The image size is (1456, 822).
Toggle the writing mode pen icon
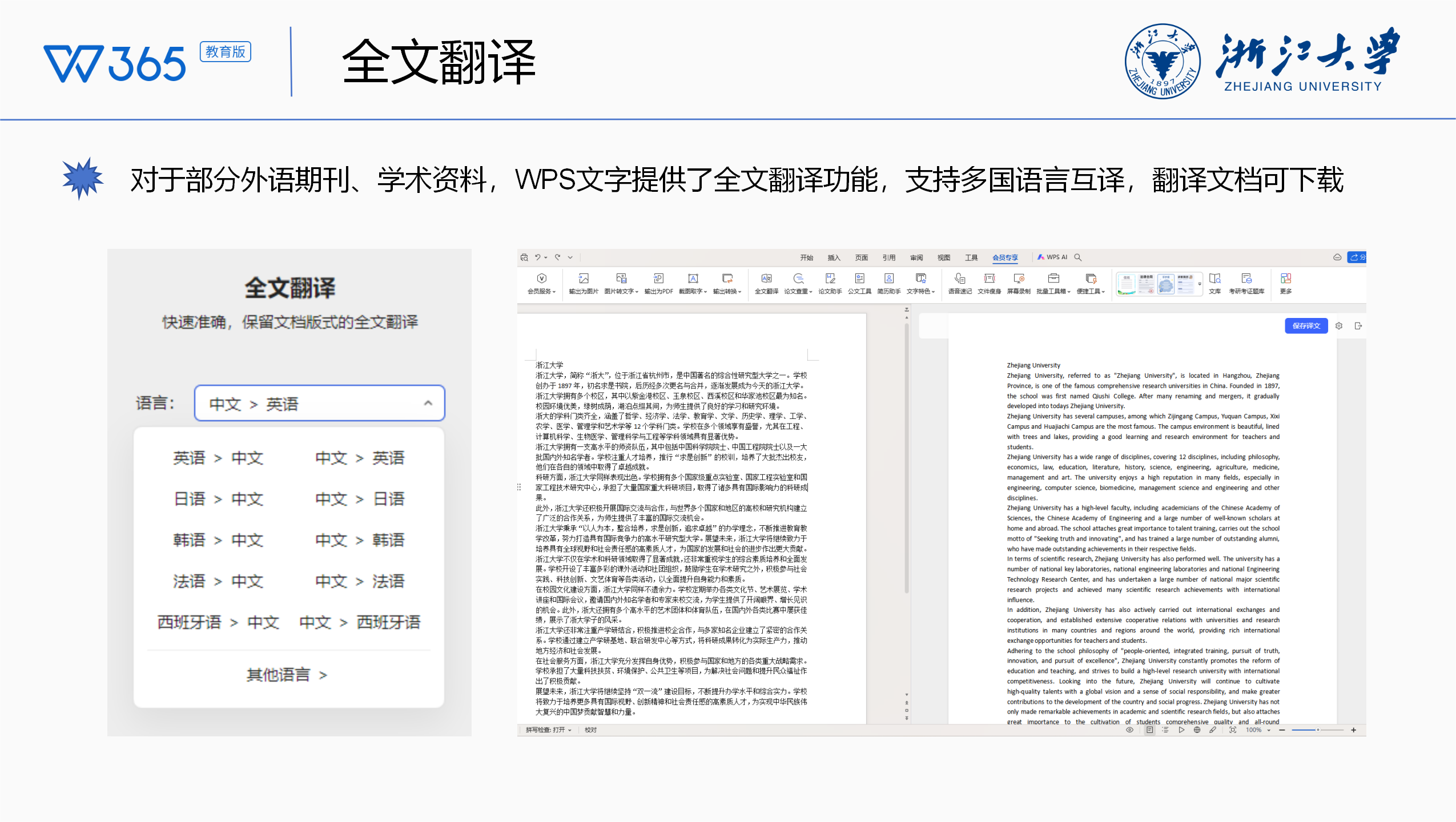point(1212,730)
